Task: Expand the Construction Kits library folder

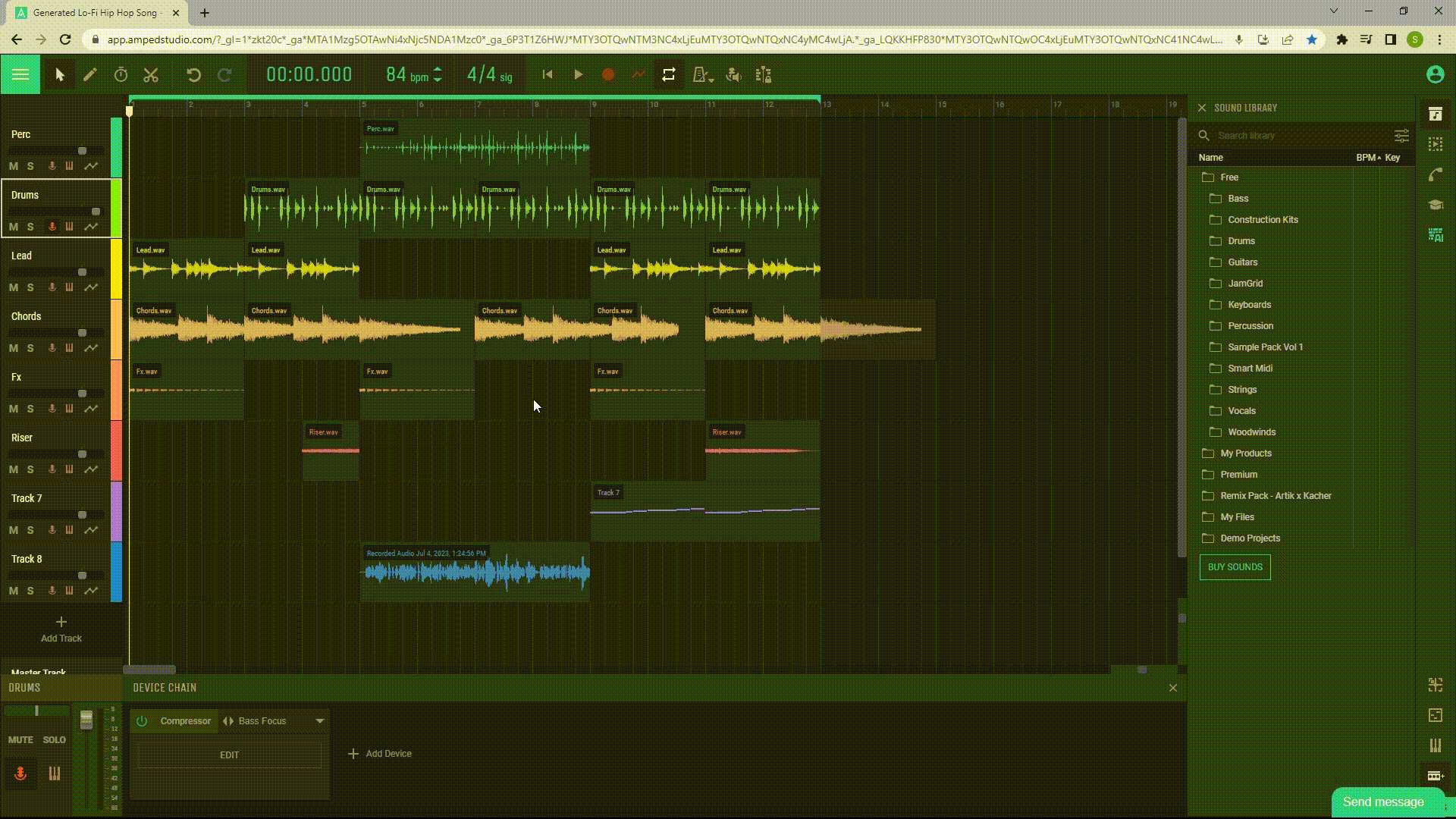Action: pos(1263,219)
